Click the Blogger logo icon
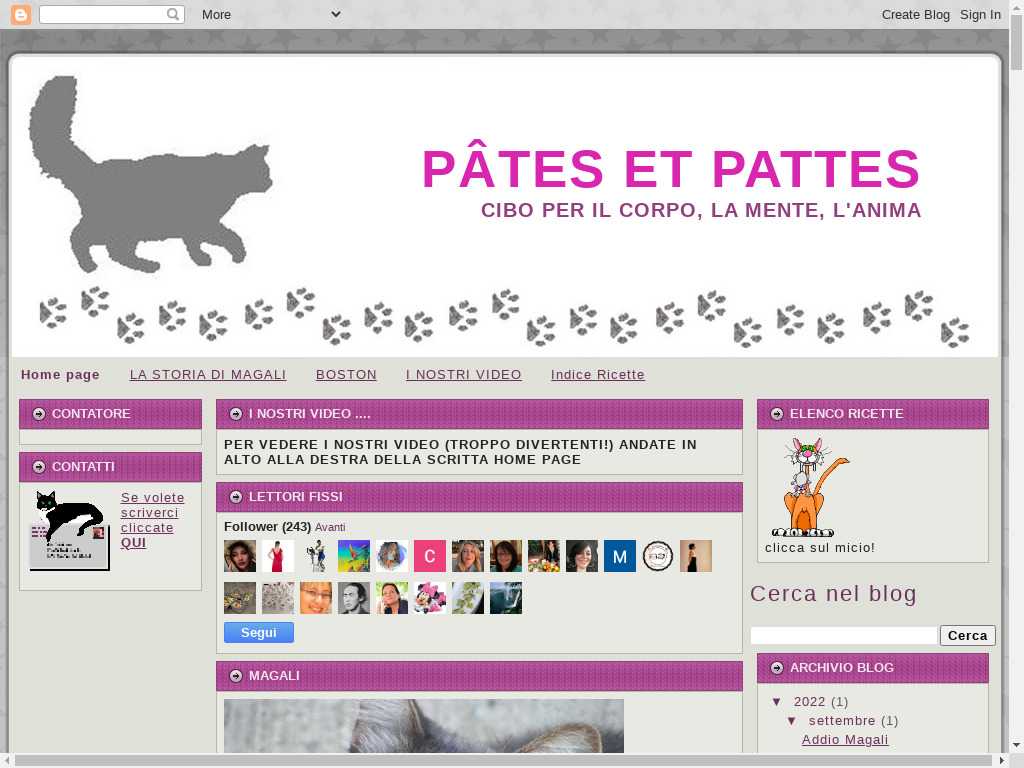1024x768 pixels. click(x=21, y=14)
